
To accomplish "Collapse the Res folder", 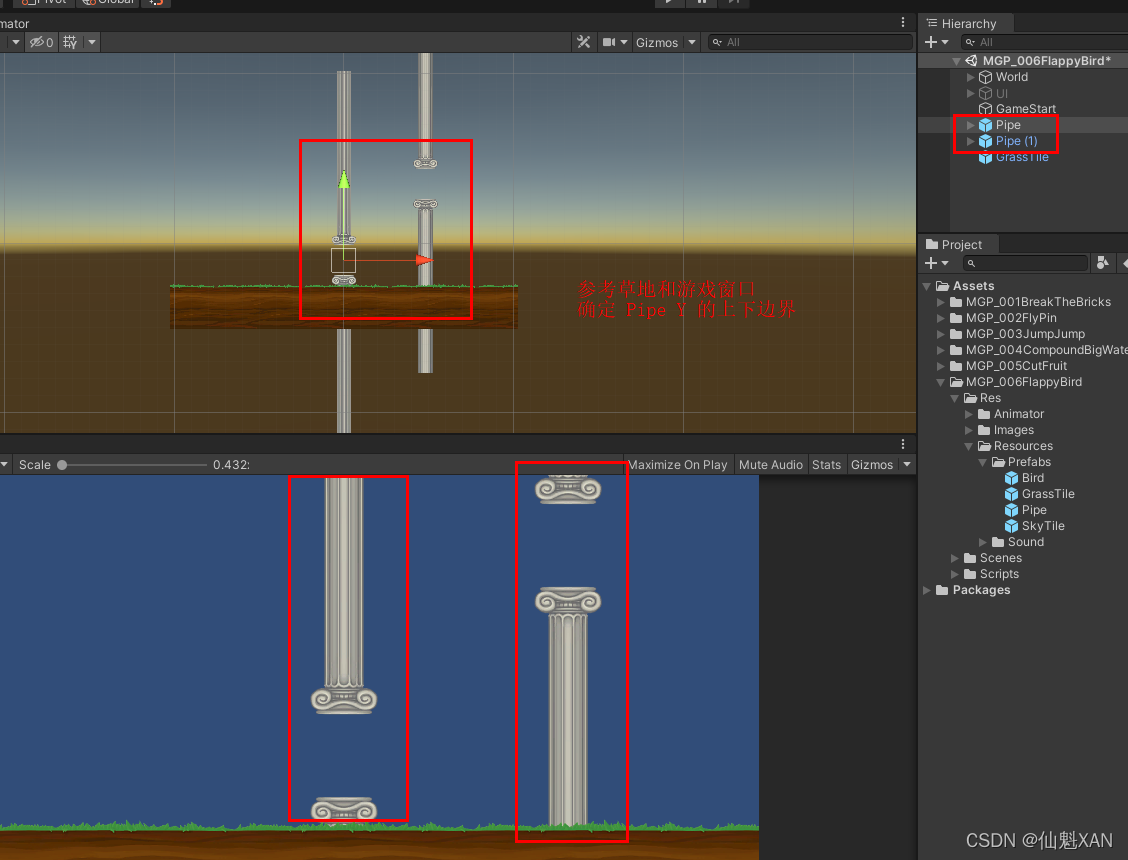I will 955,398.
